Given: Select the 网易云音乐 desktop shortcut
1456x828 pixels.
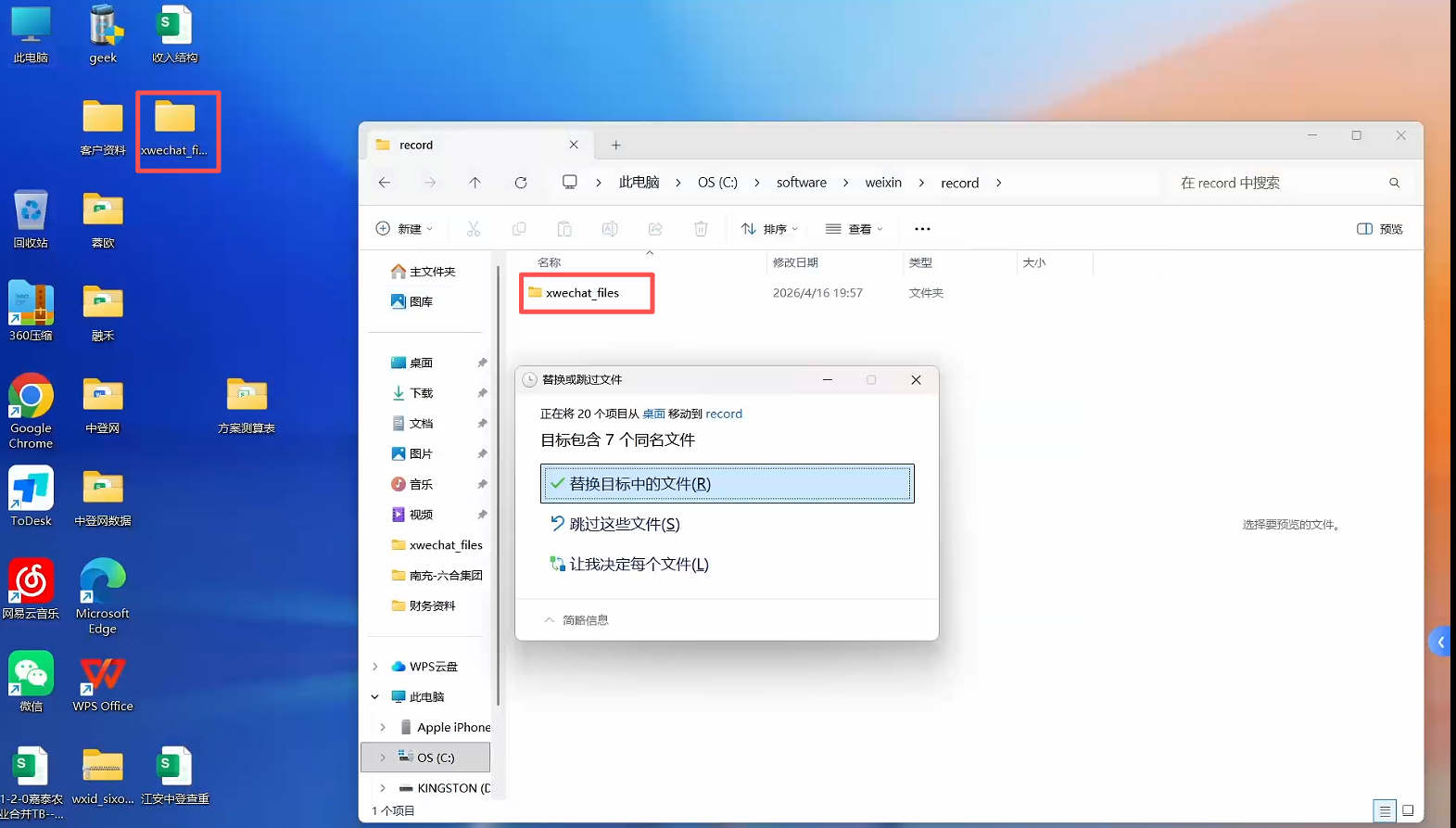Looking at the screenshot, I should 31,590.
